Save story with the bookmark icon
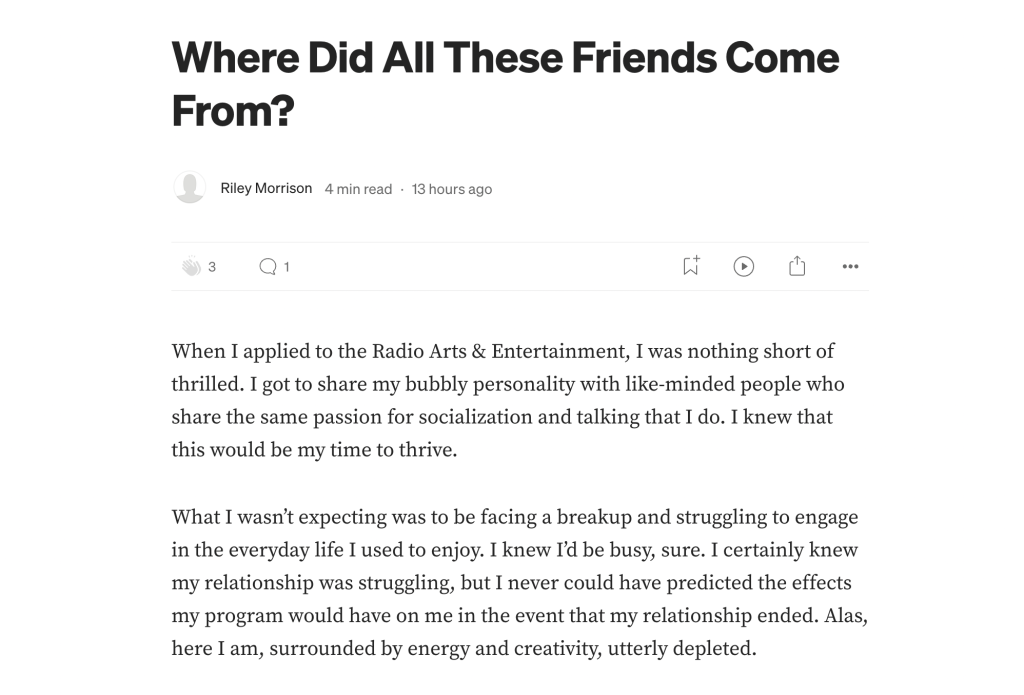The image size is (1024, 695). tap(690, 266)
